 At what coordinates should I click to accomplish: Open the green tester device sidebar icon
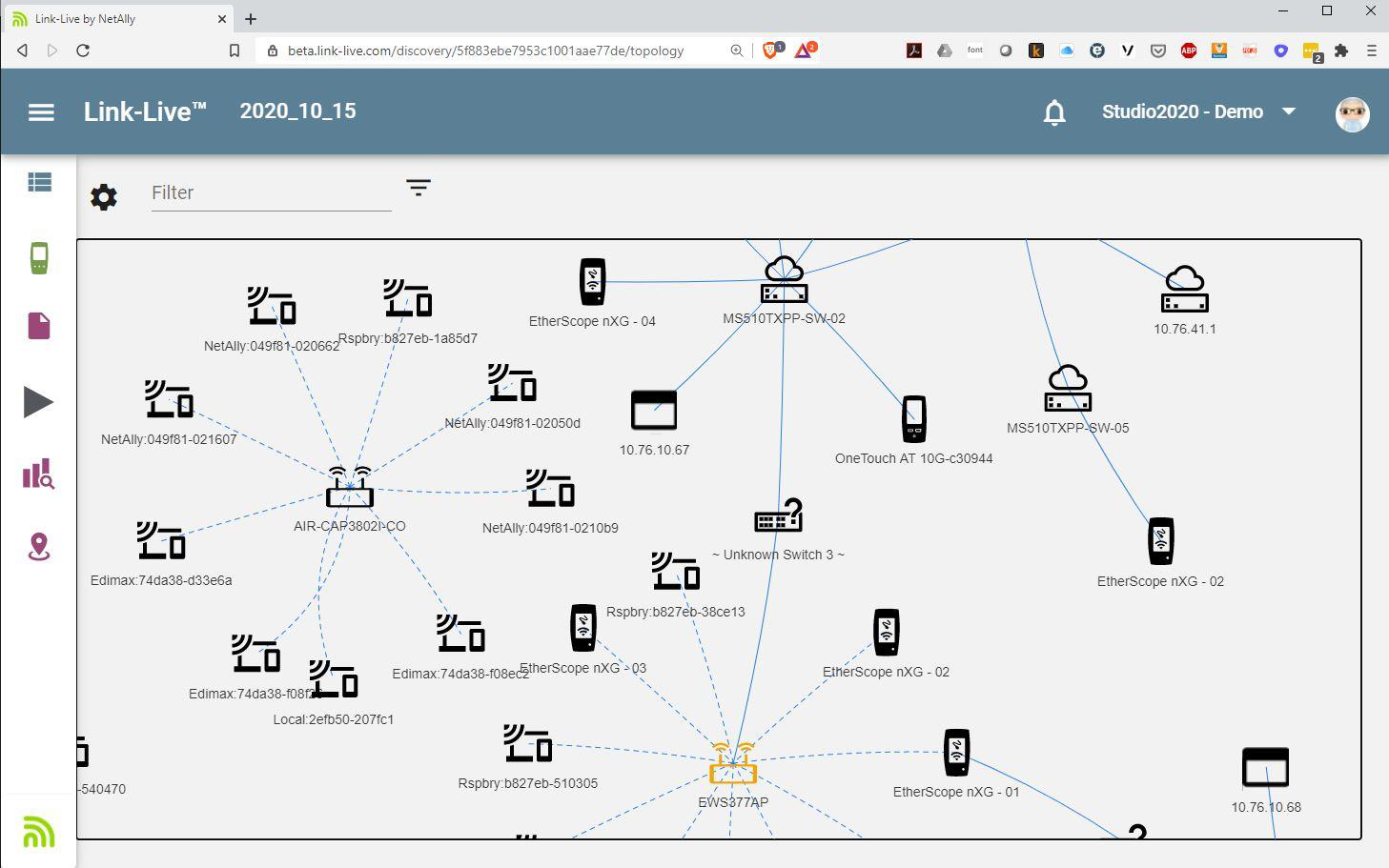coord(39,257)
